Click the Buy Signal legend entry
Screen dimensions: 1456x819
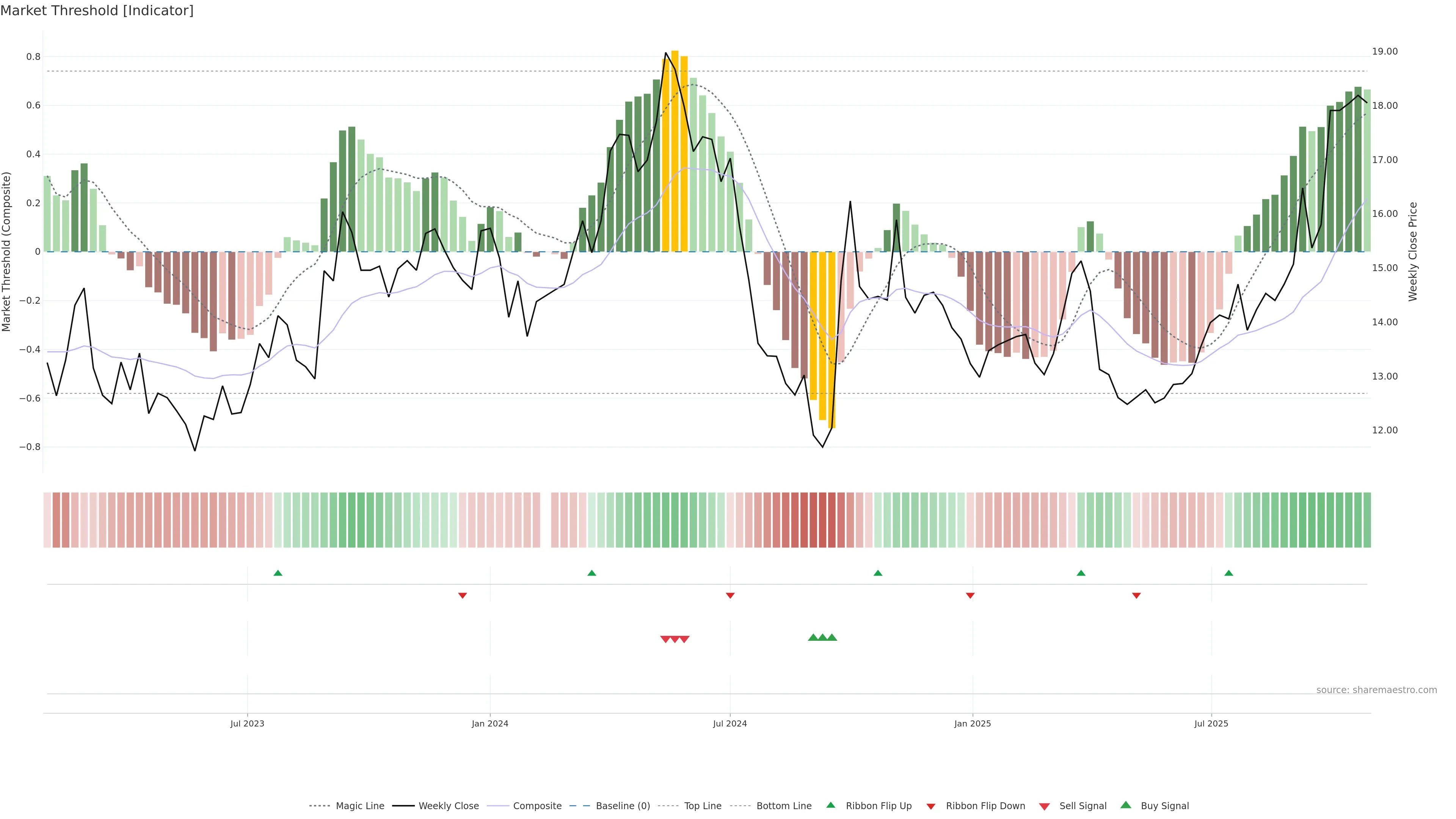pyautogui.click(x=1164, y=806)
